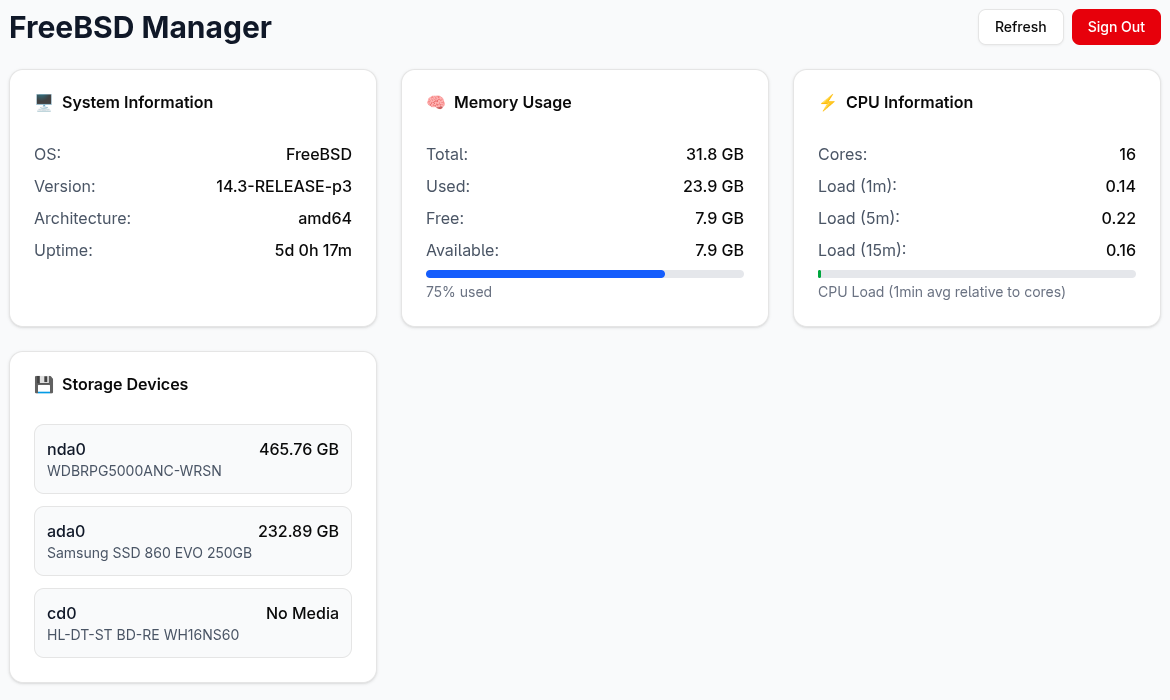Select the cd0 optical drive entry
The width and height of the screenshot is (1170, 700).
click(x=193, y=623)
